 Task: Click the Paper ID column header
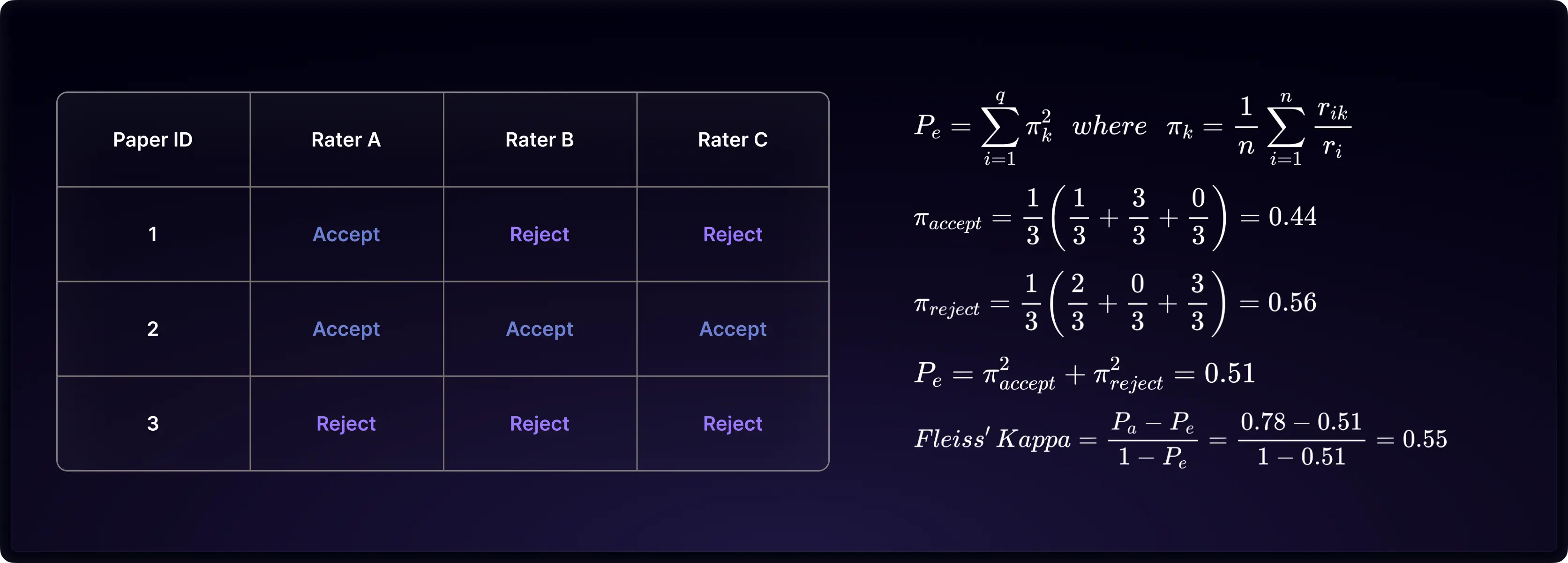click(x=153, y=139)
